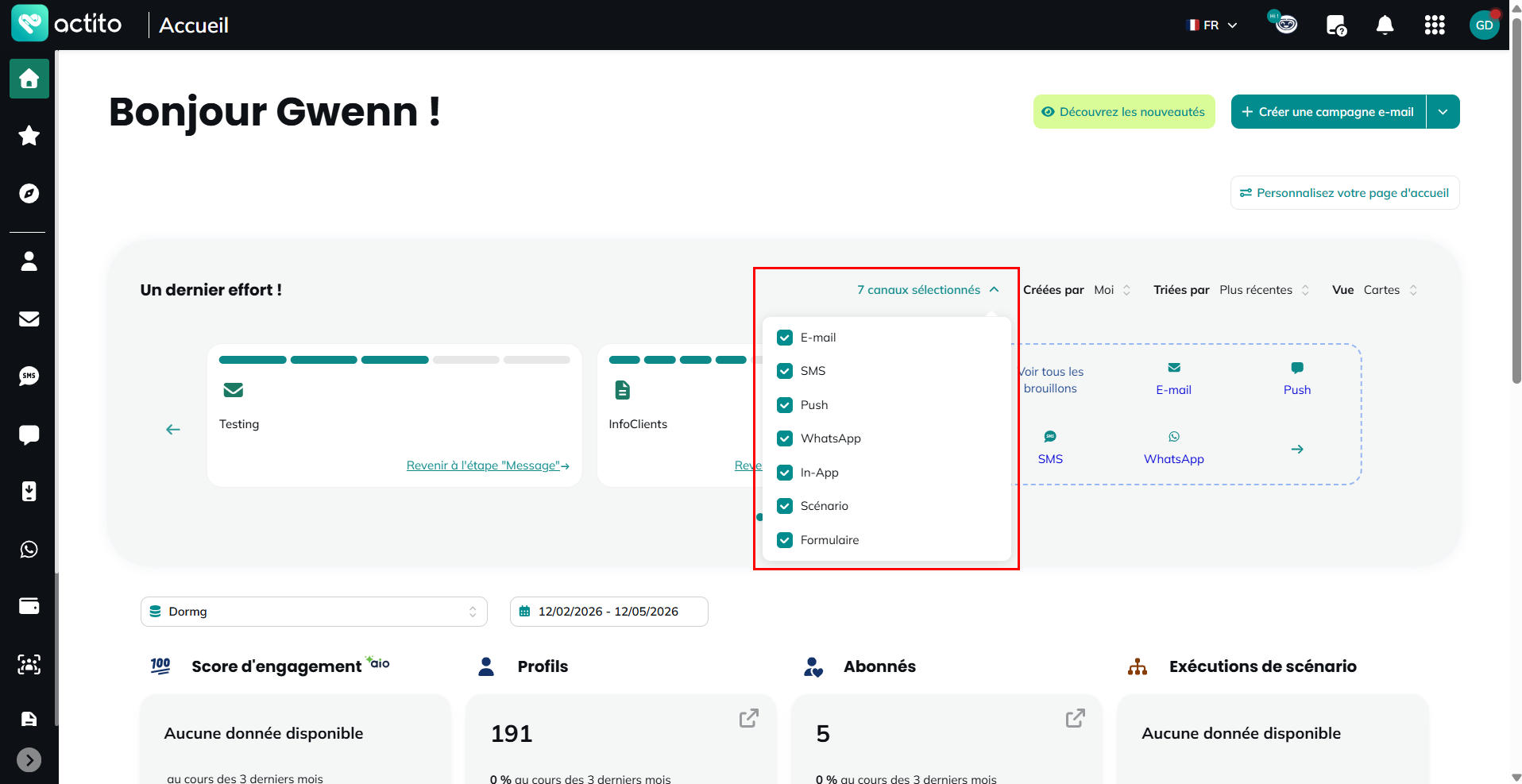Click the Actito logo

67,24
